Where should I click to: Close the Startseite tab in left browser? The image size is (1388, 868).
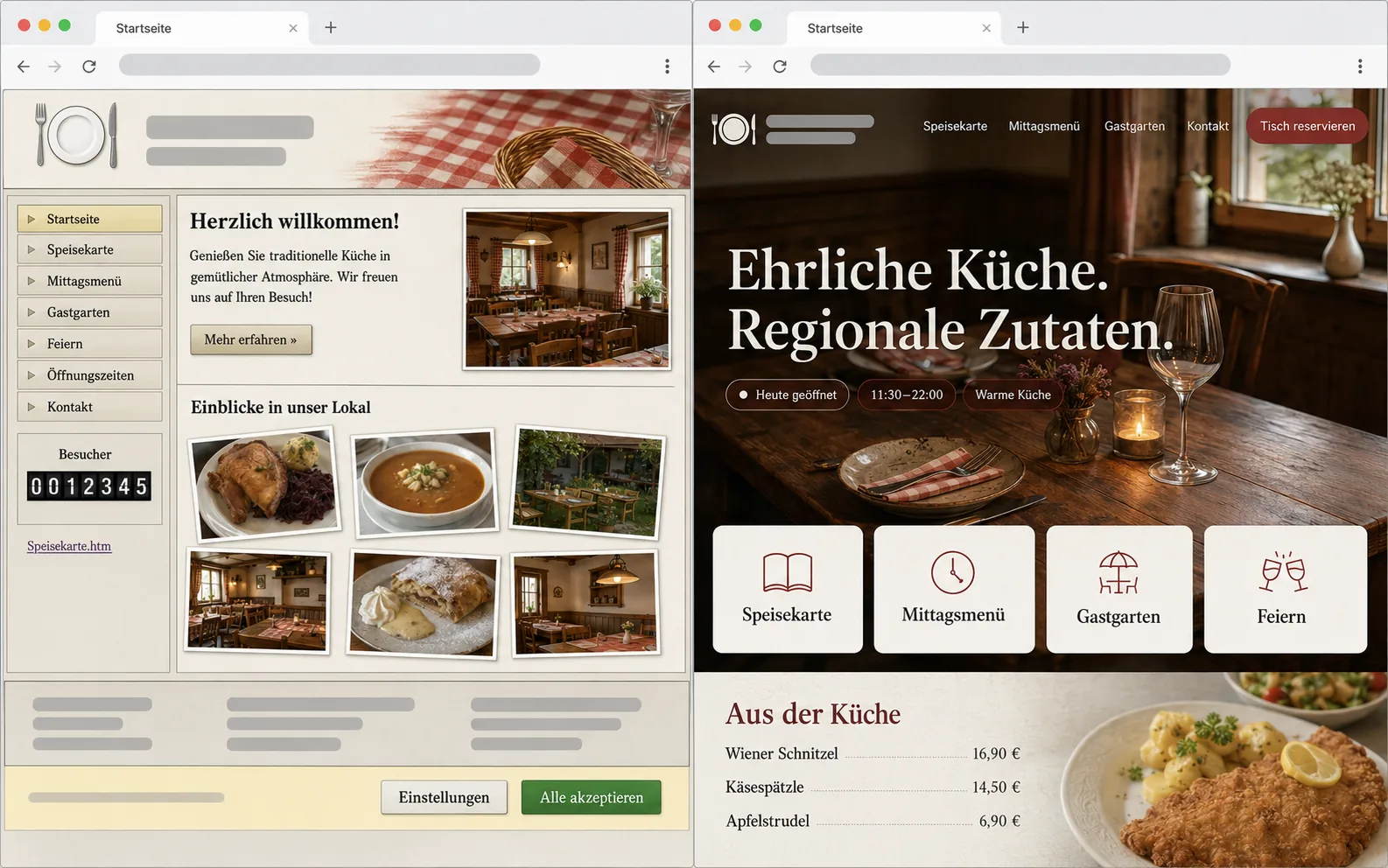(293, 28)
